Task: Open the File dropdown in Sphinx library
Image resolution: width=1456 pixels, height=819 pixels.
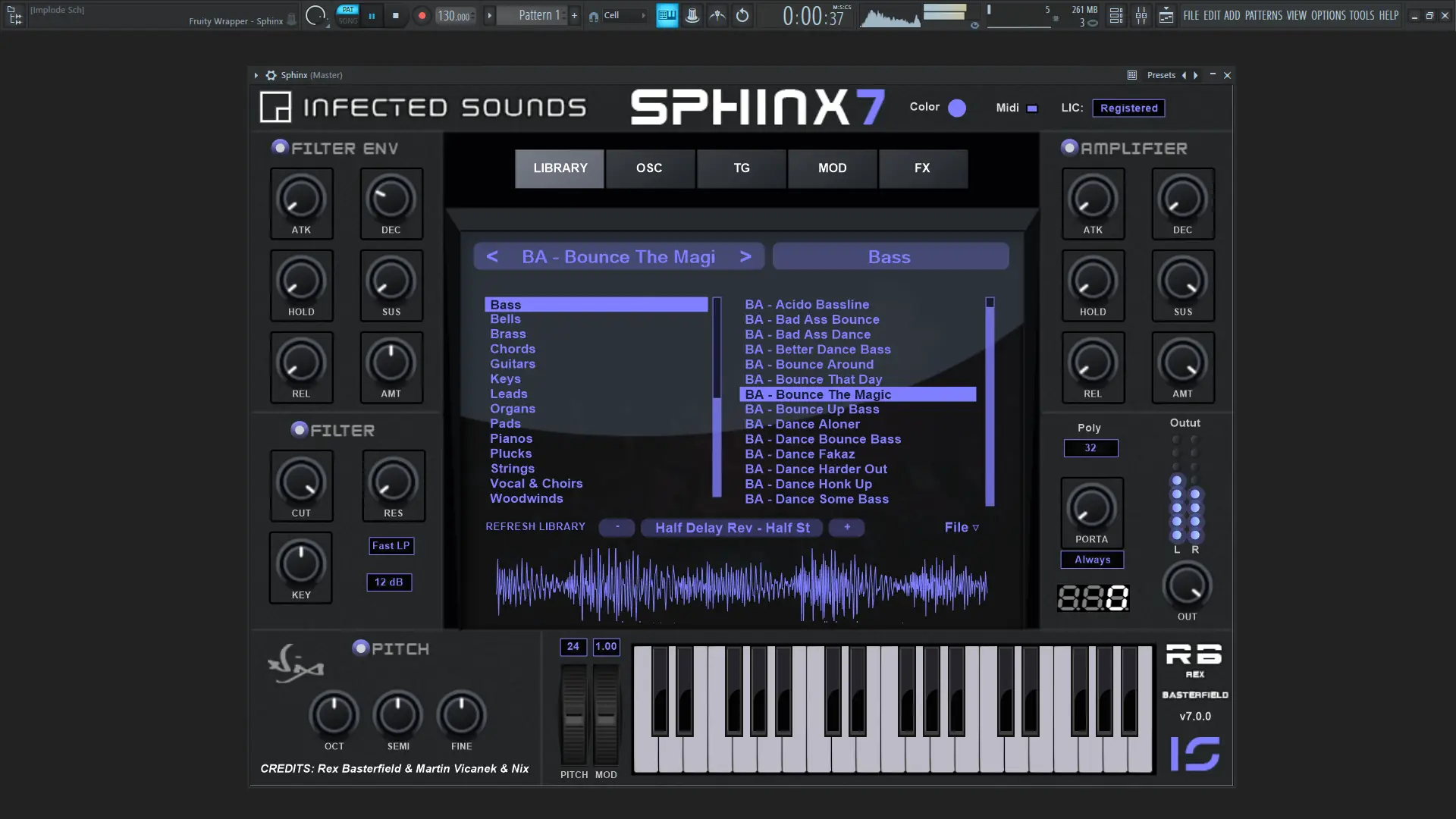Action: (961, 527)
